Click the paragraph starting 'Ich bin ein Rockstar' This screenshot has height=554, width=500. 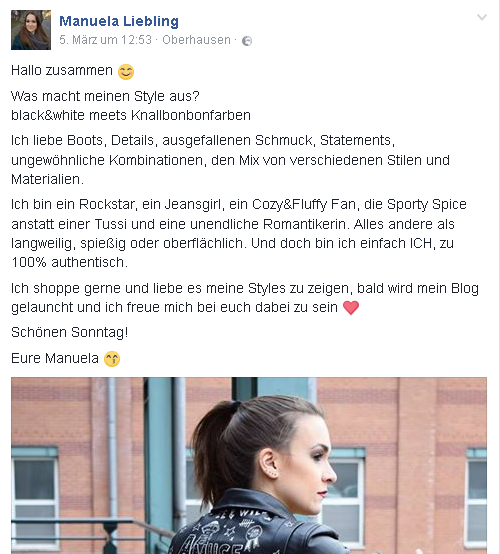pos(239,234)
